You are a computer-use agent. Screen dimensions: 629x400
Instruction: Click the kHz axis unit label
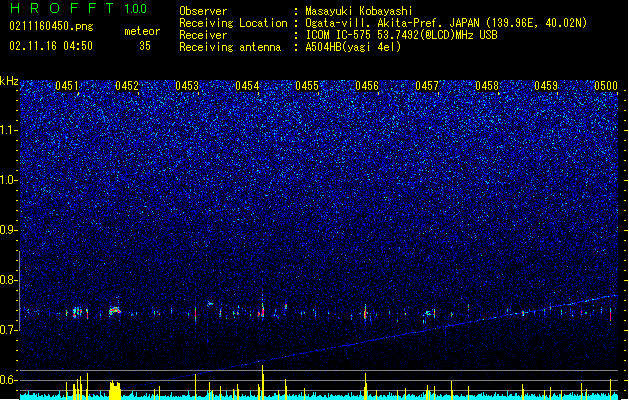pyautogui.click(x=9, y=81)
